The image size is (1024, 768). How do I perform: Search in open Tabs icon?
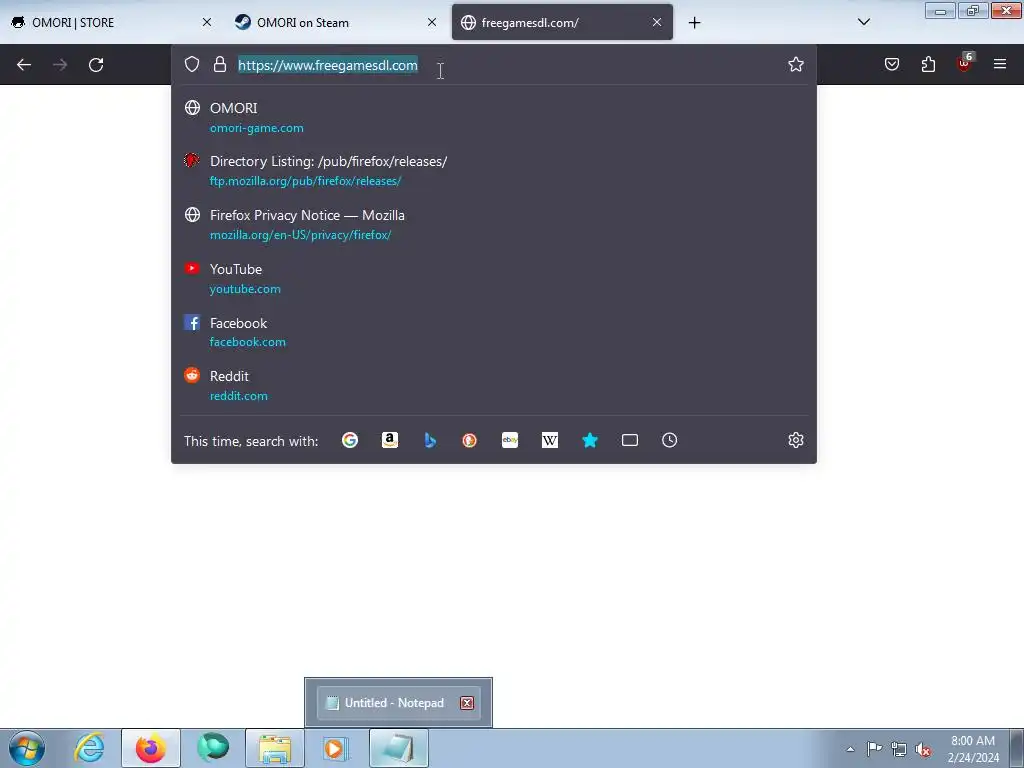(630, 440)
